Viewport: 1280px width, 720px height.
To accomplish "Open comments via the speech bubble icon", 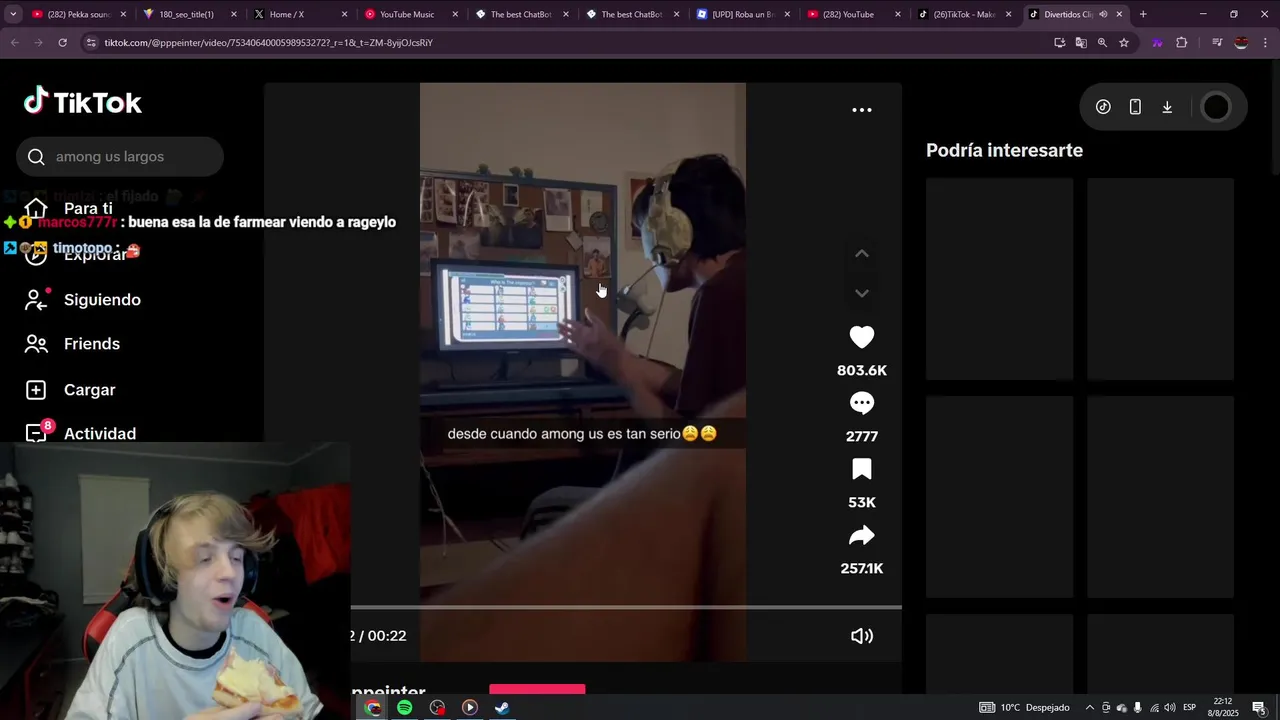I will 861,403.
